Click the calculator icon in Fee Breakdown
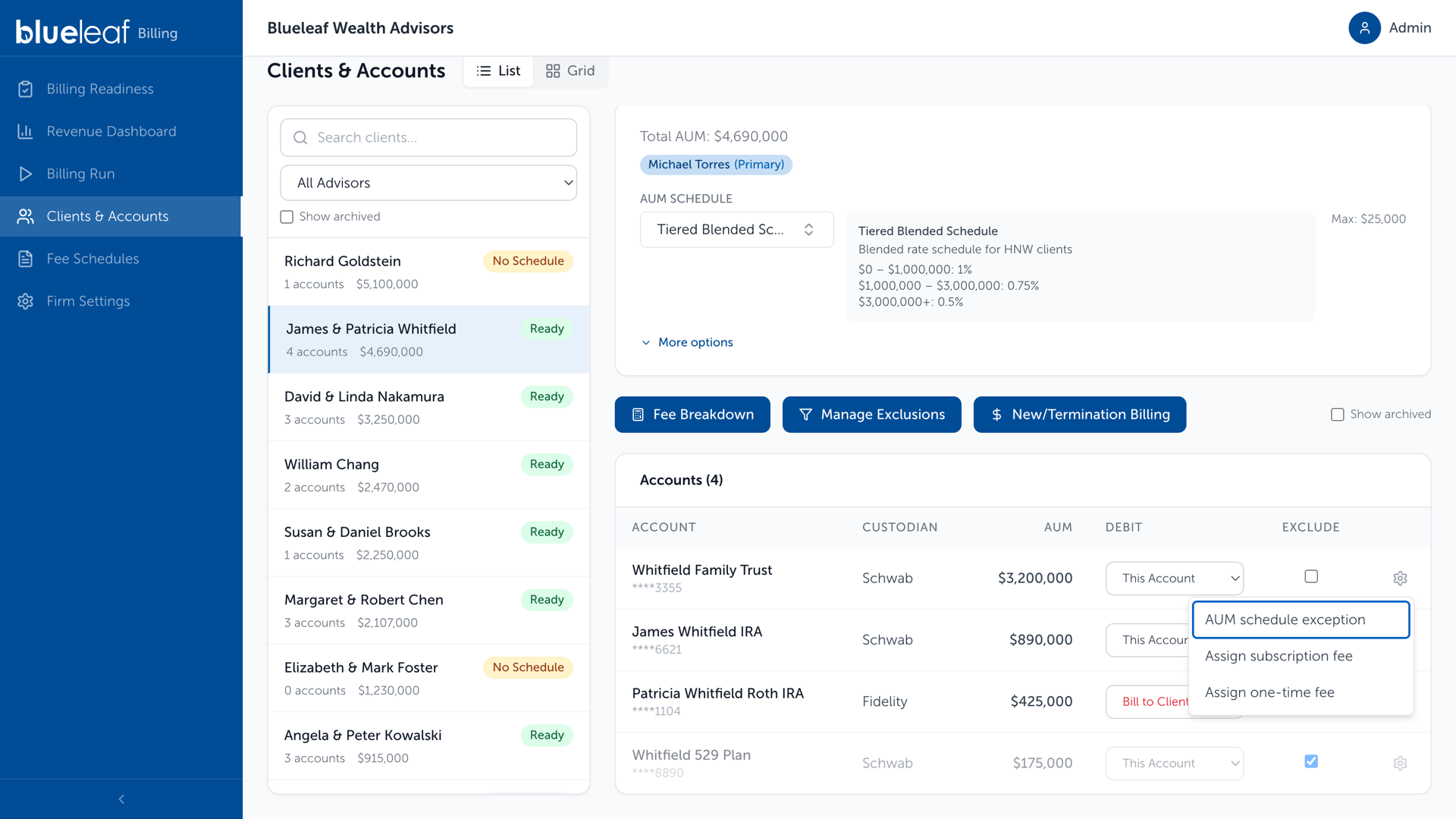The height and width of the screenshot is (819, 1456). point(638,415)
